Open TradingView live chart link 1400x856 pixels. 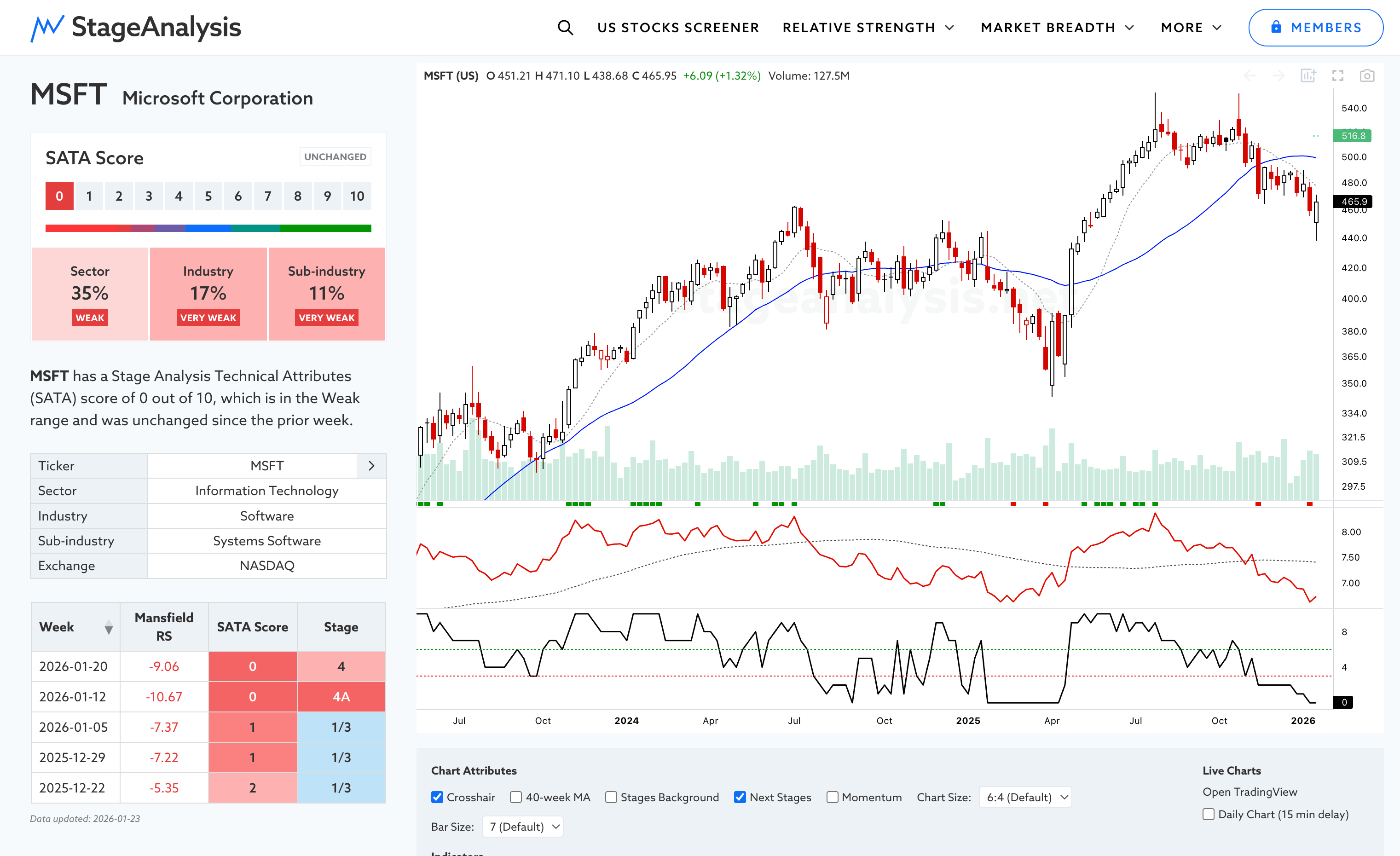[x=1250, y=792]
